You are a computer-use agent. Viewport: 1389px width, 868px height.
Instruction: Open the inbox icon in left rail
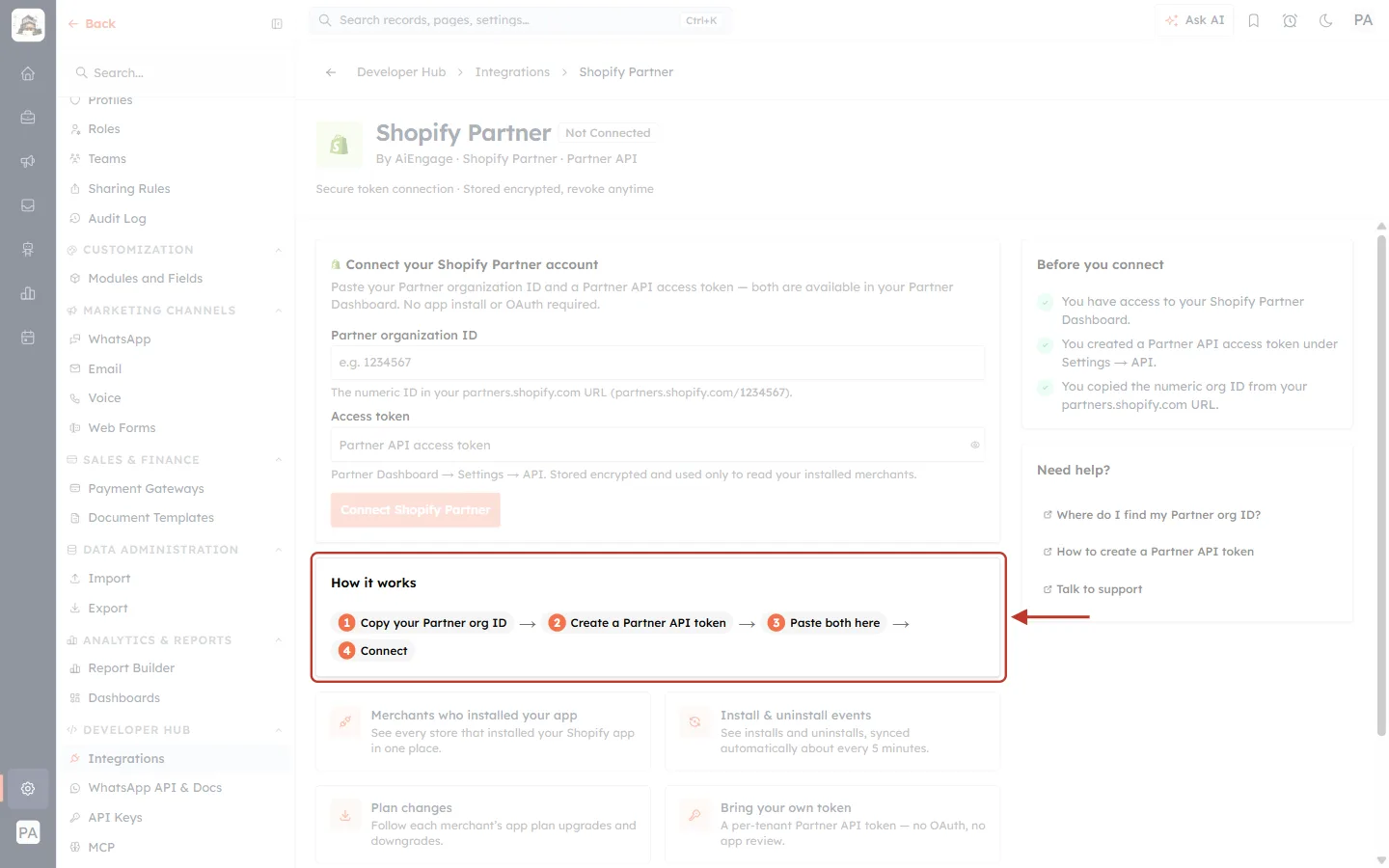click(x=28, y=205)
